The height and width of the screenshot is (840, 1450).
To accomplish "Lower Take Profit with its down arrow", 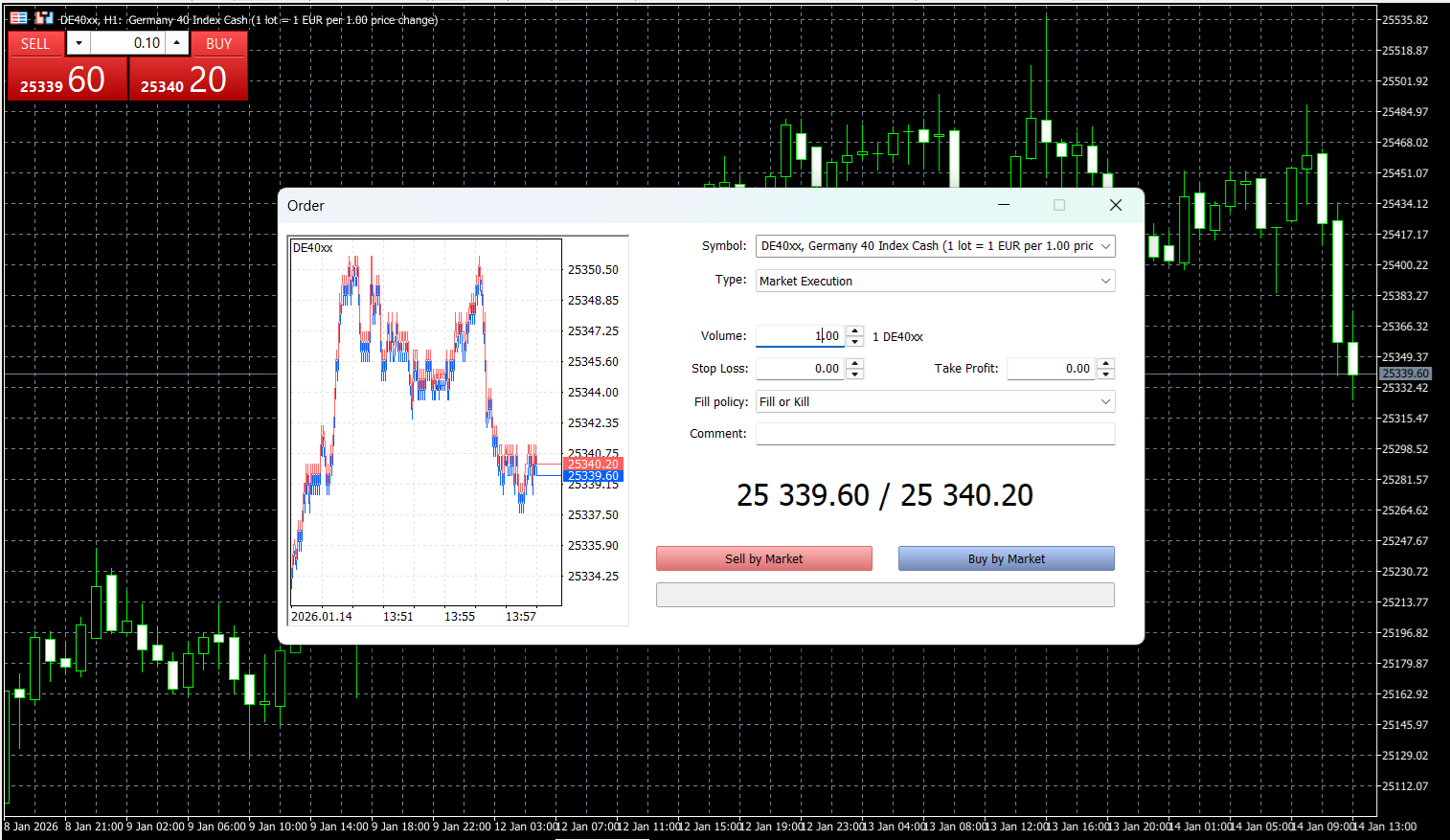I will (1106, 374).
